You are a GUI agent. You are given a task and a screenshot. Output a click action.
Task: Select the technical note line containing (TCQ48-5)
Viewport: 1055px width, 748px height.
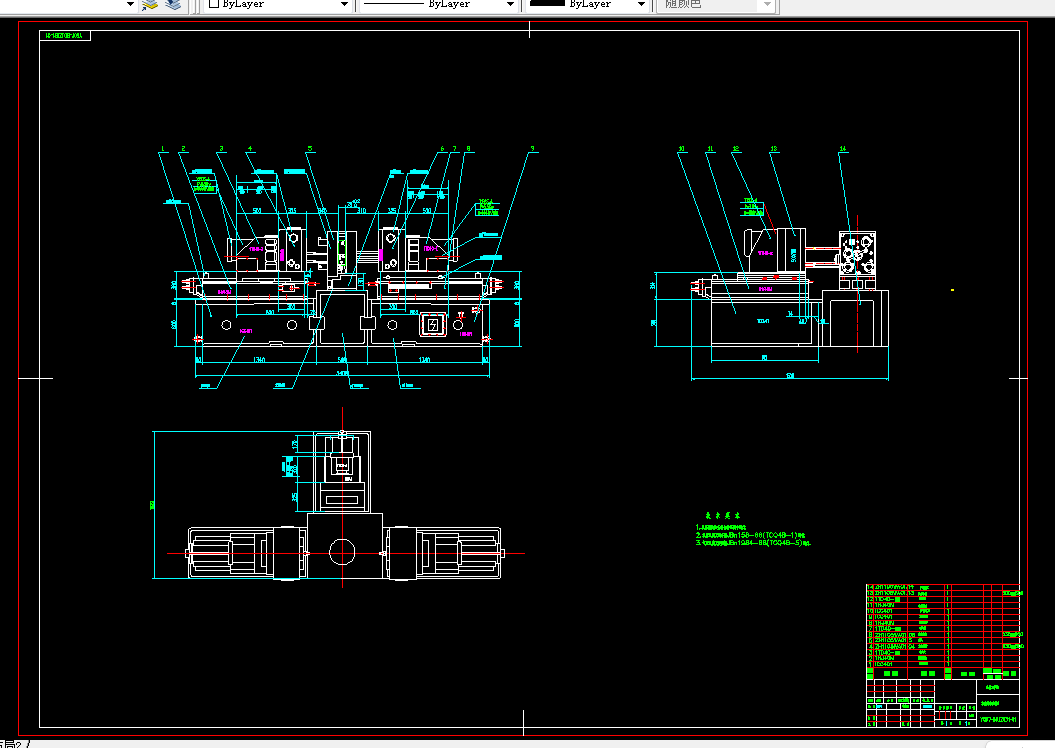click(x=753, y=543)
